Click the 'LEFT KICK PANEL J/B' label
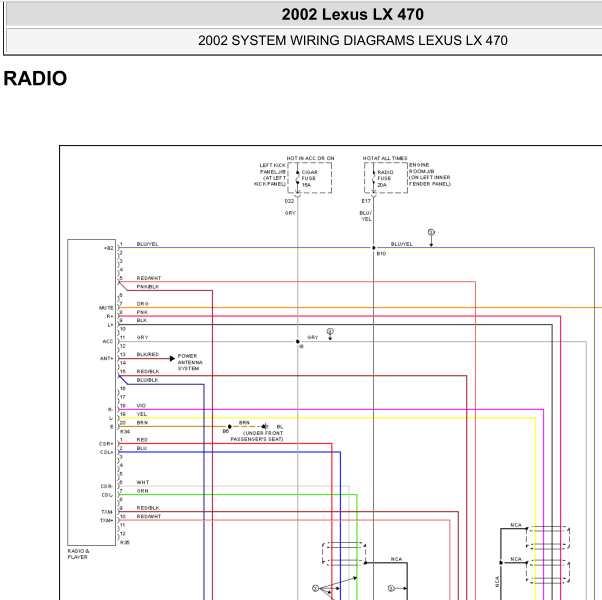Screen dimensions: 602x600 [270, 175]
